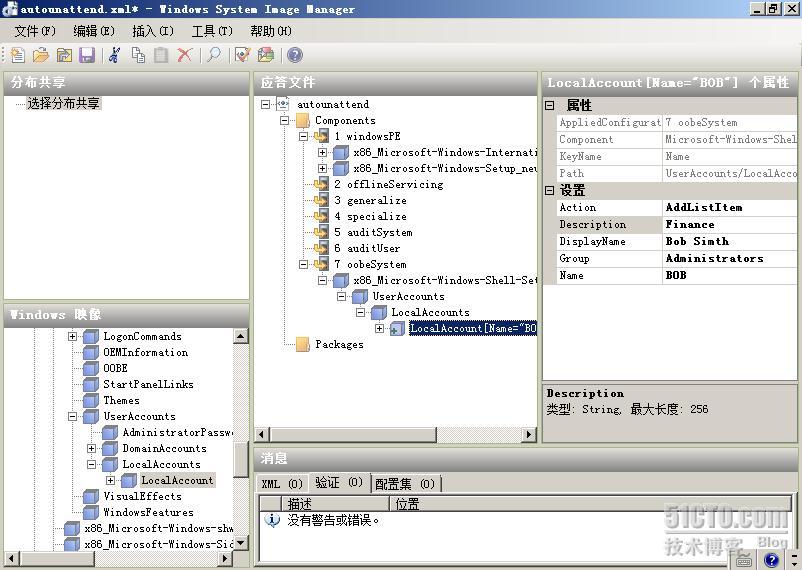This screenshot has height=570, width=802.
Task: Switch to the XML (0) messages tab
Action: pyautogui.click(x=282, y=484)
